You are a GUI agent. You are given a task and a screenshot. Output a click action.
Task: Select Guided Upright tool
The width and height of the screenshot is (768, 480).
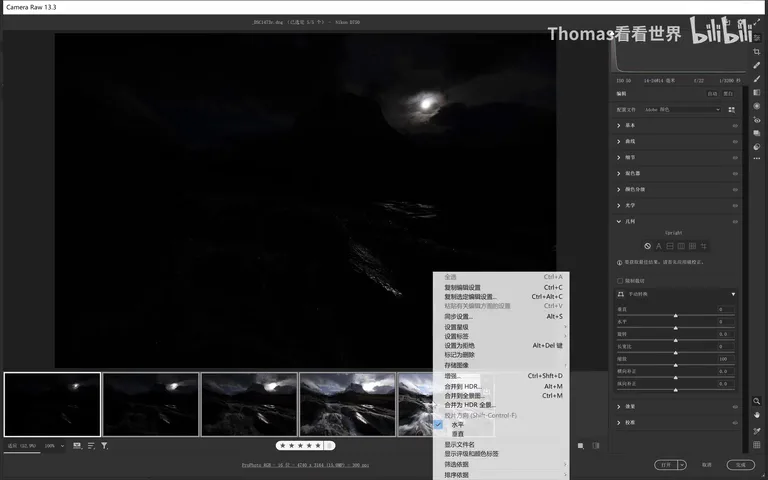704,246
